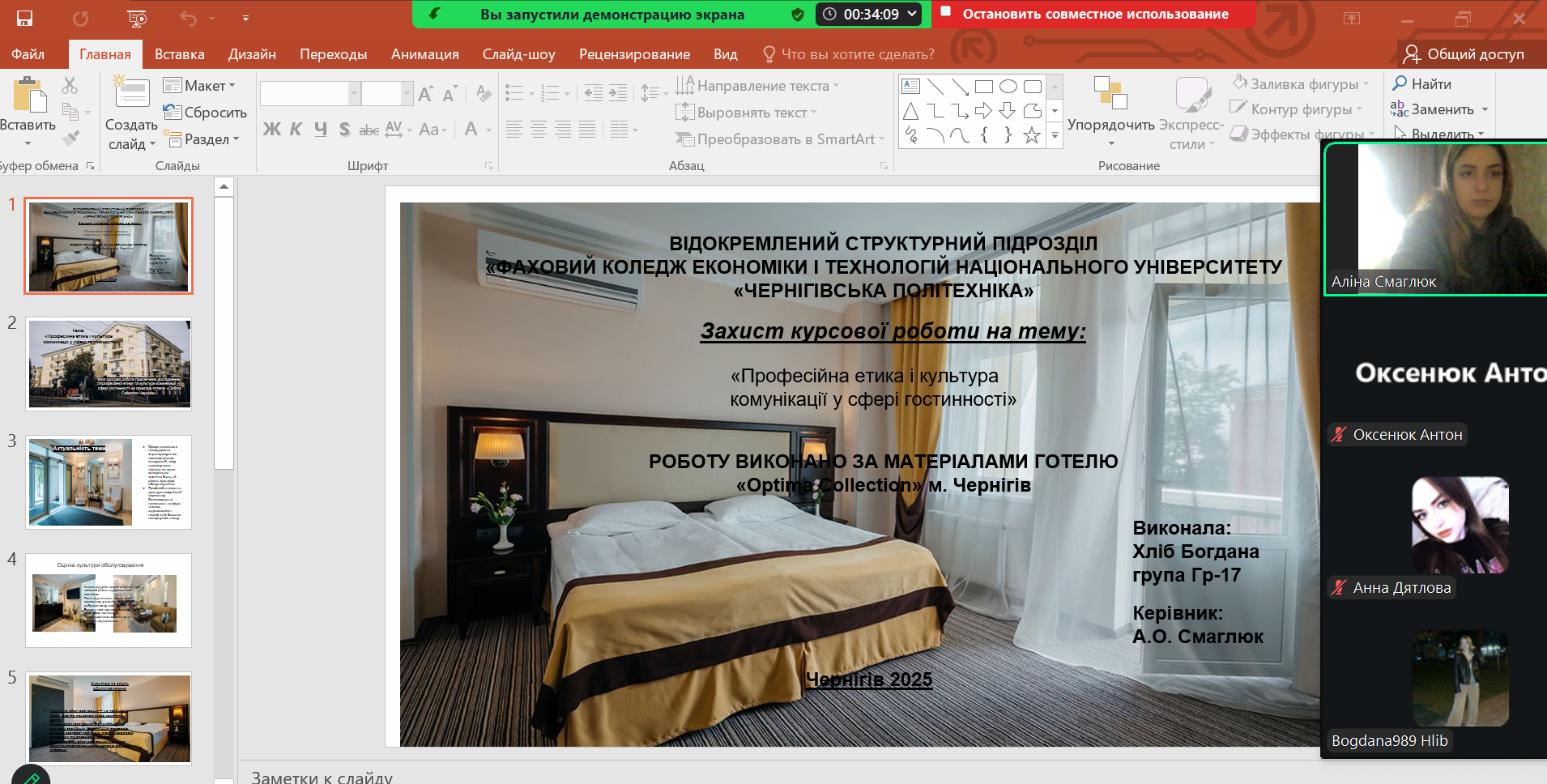This screenshot has height=784, width=1547.
Task: Click the Paste clipboard icon
Action: [29, 96]
